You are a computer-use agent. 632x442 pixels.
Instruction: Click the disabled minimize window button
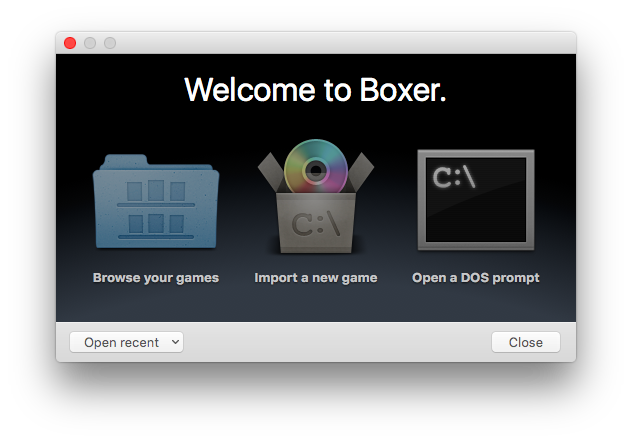click(90, 43)
